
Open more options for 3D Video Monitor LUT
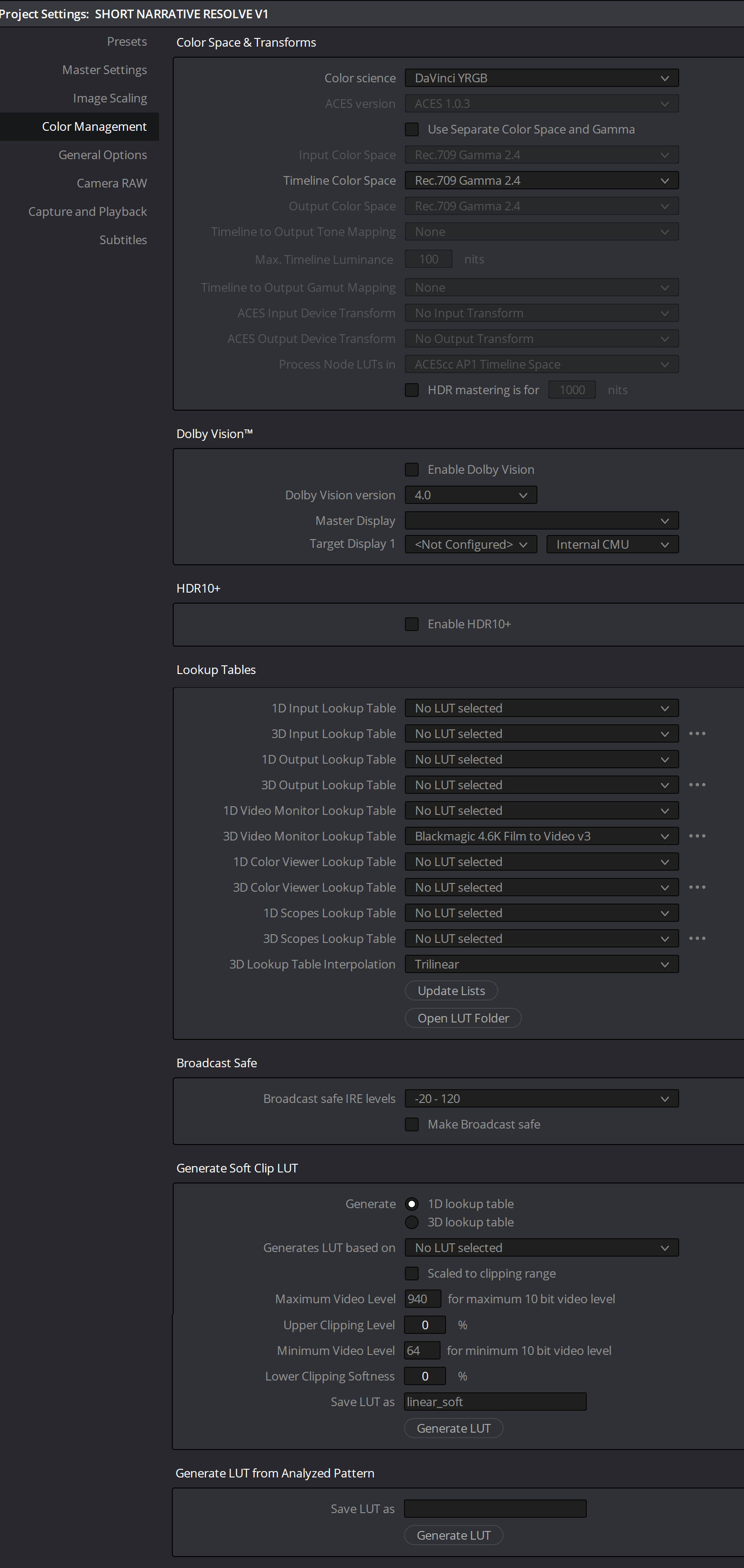(697, 836)
